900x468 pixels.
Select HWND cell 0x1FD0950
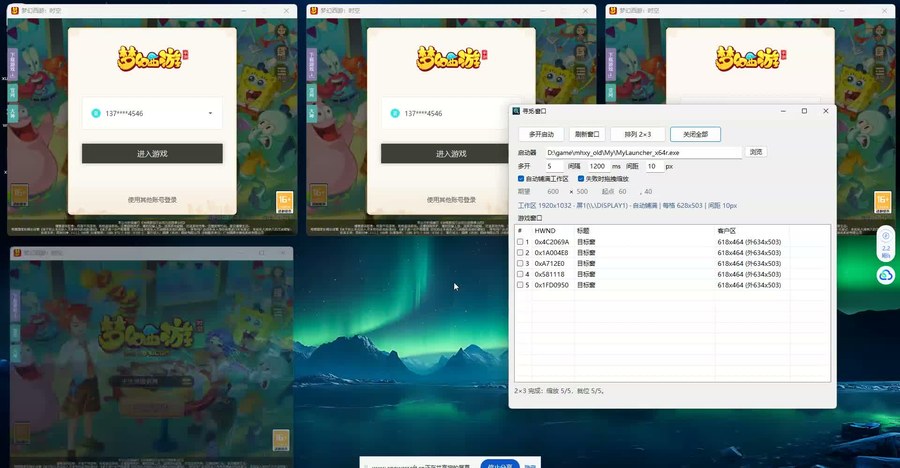point(552,285)
